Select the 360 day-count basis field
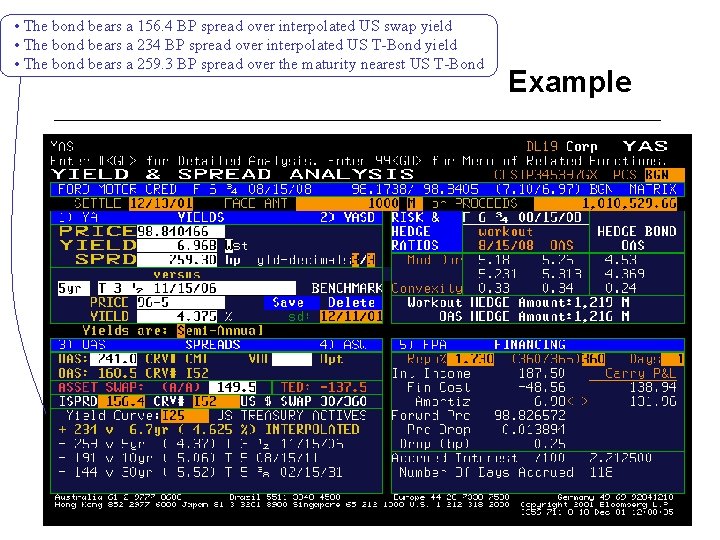Image resolution: width=720 pixels, height=540 pixels. point(593,359)
